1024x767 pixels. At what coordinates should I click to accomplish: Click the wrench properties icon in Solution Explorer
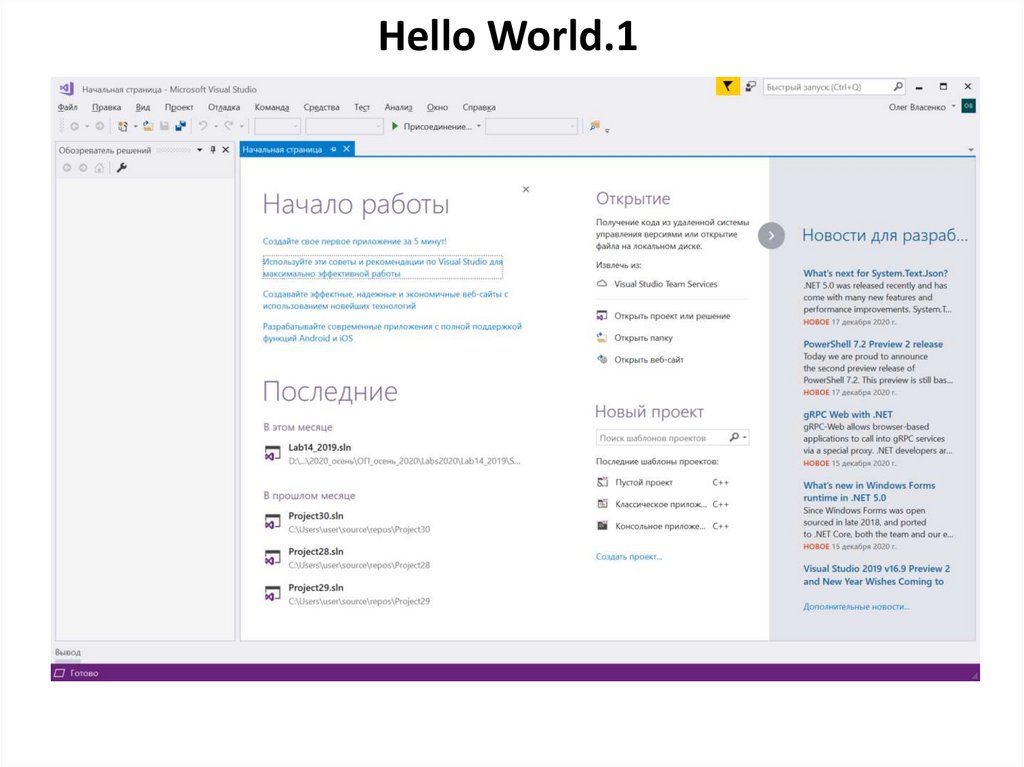click(122, 168)
